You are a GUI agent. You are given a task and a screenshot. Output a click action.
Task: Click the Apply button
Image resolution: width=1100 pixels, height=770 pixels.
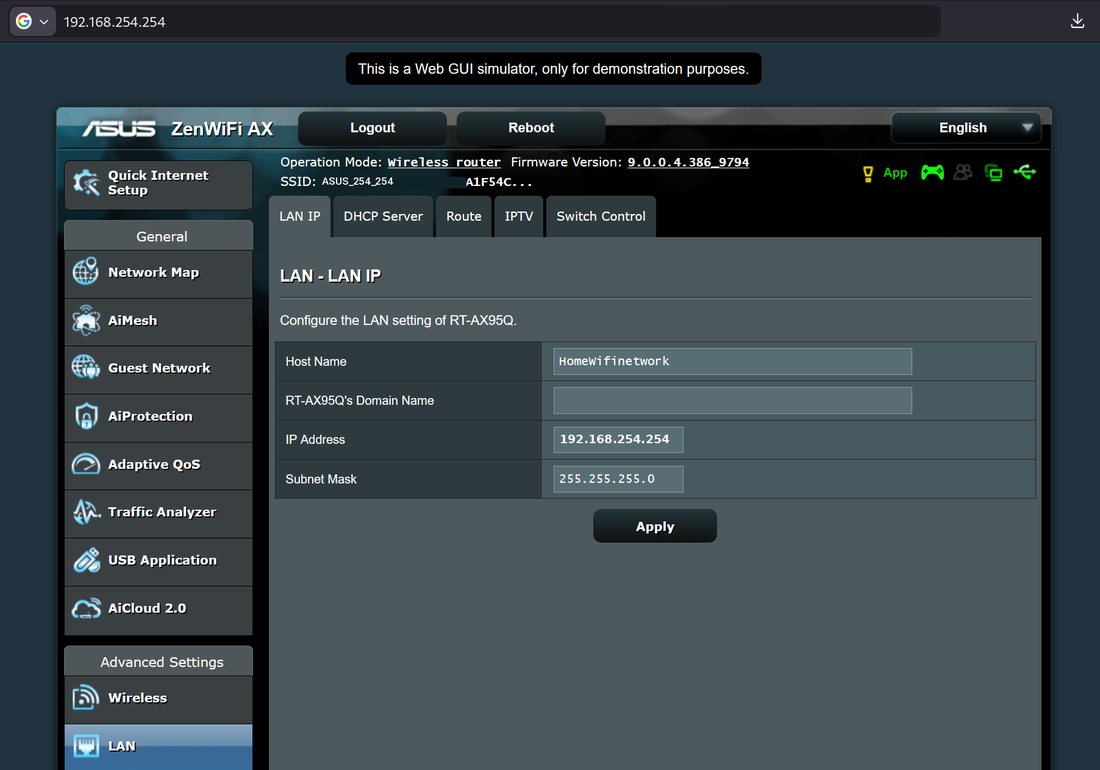[x=655, y=526]
